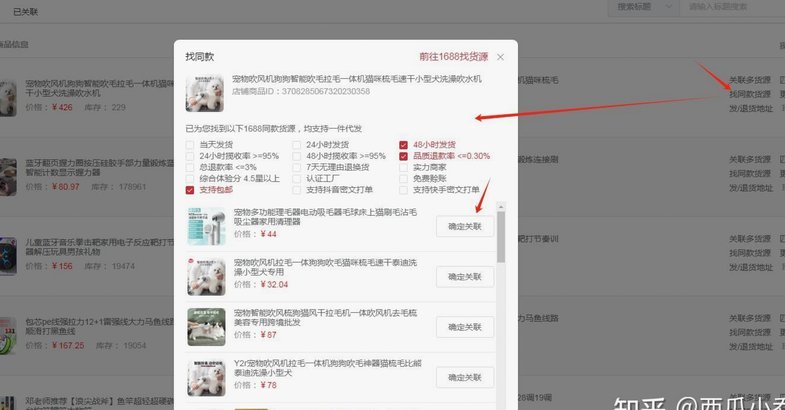The image size is (785, 410).
Task: Open background 儿童蓝牙音乐拳击靶 product title
Action: 100,247
